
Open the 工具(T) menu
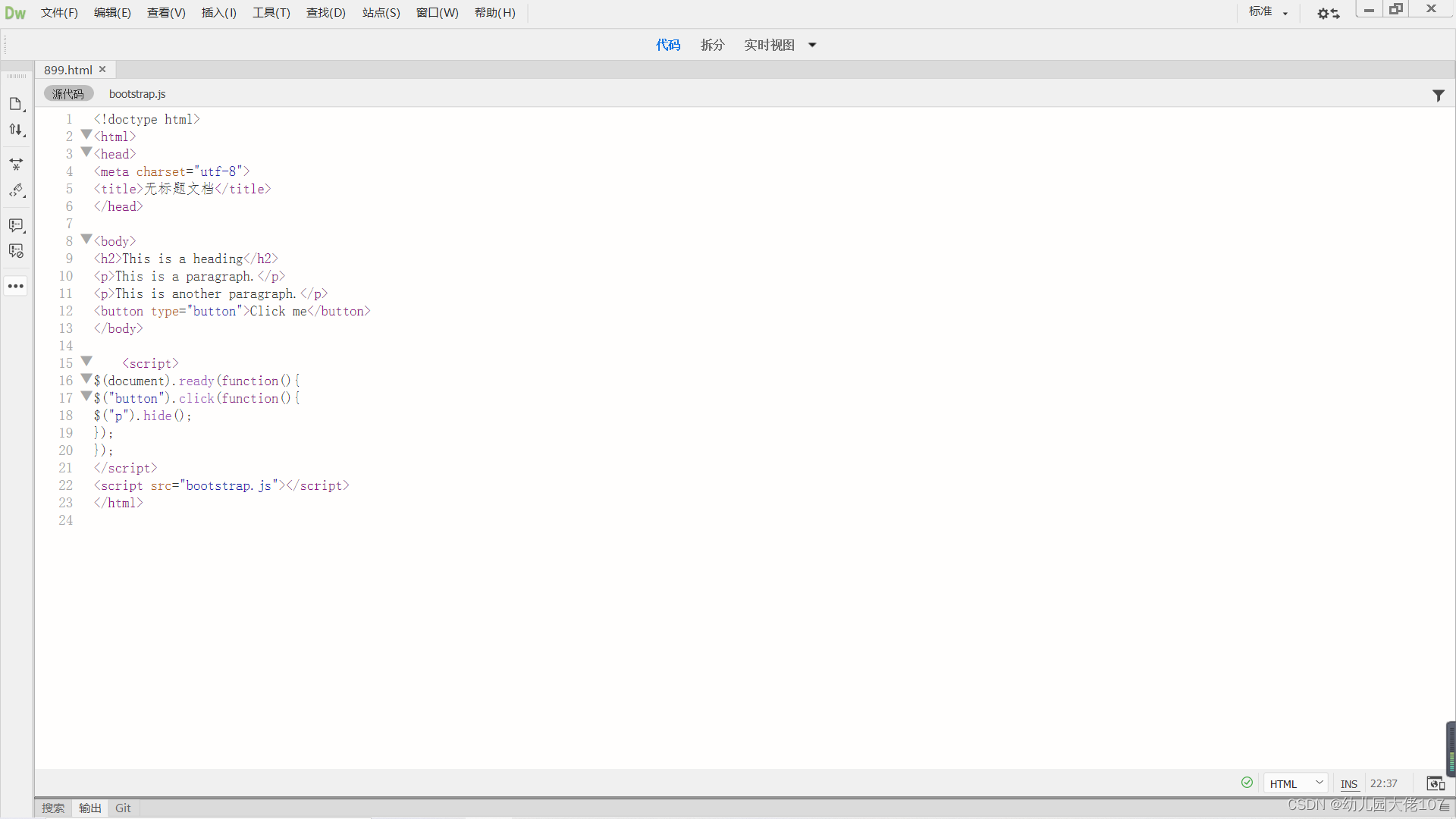[x=271, y=13]
